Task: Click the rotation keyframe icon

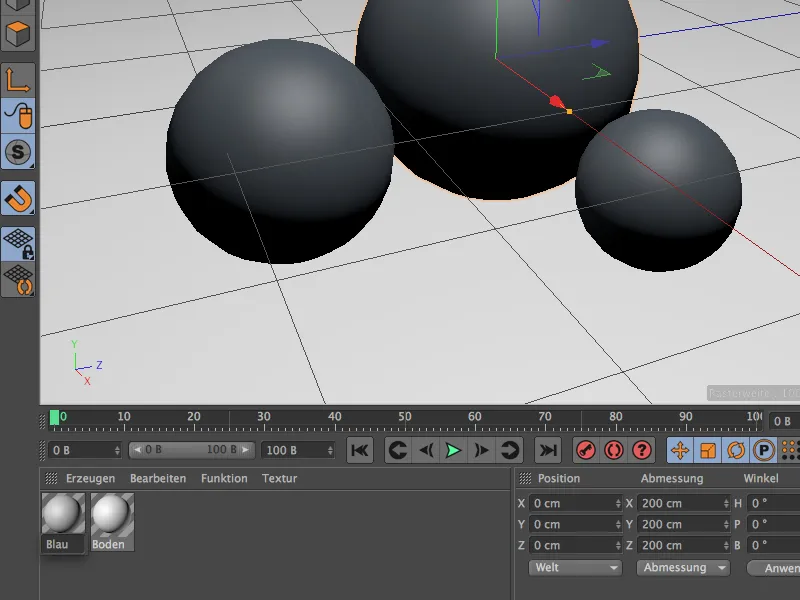Action: click(x=736, y=450)
